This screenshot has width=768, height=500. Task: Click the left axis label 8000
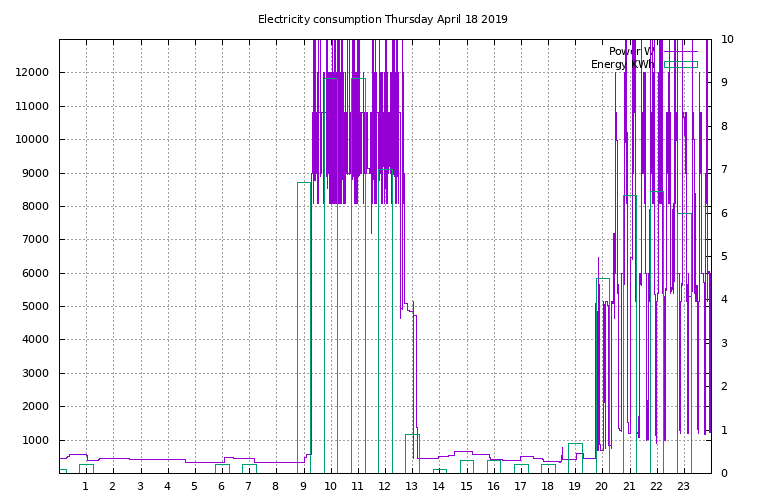[x=35, y=206]
